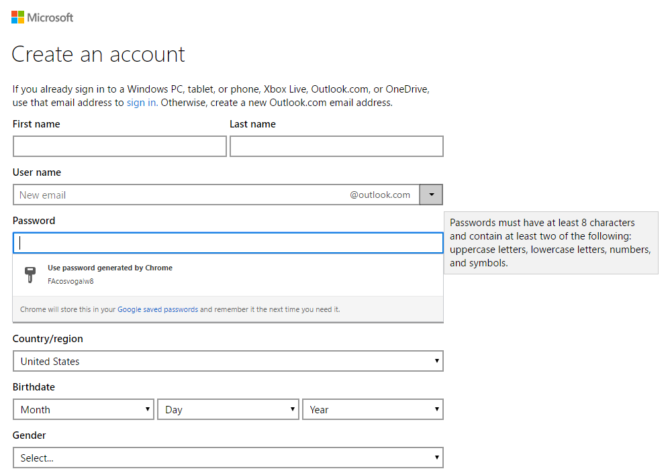Choose 'Use password generated by Chrome' suggestion

[228, 275]
